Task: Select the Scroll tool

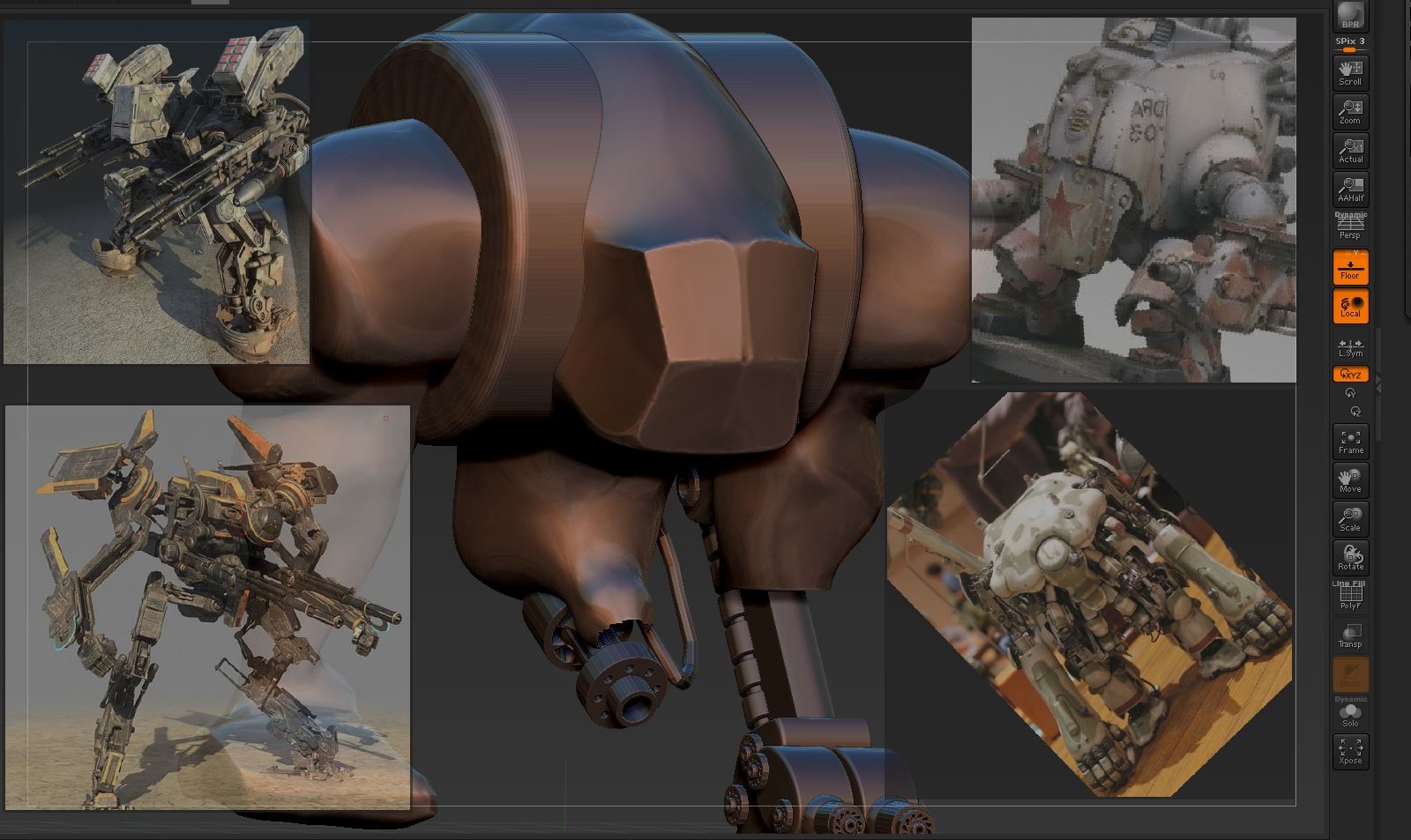Action: pyautogui.click(x=1349, y=75)
